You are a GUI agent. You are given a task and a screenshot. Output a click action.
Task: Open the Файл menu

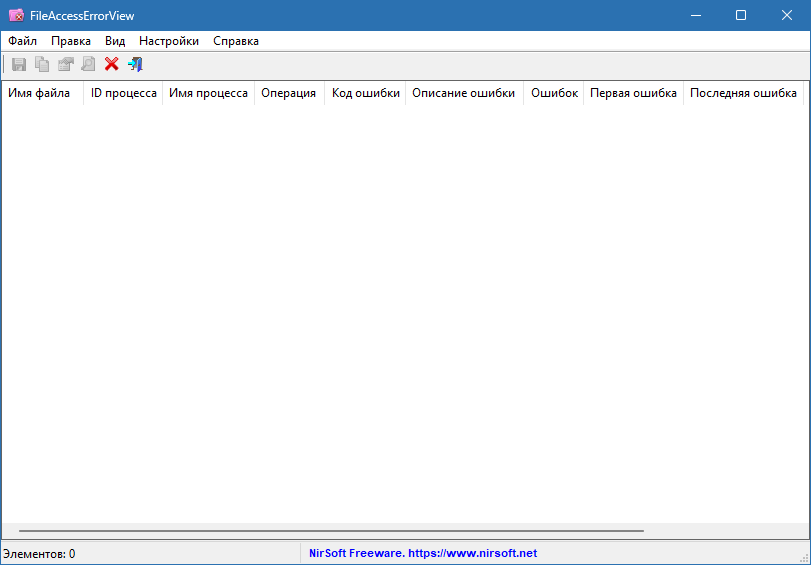22,41
